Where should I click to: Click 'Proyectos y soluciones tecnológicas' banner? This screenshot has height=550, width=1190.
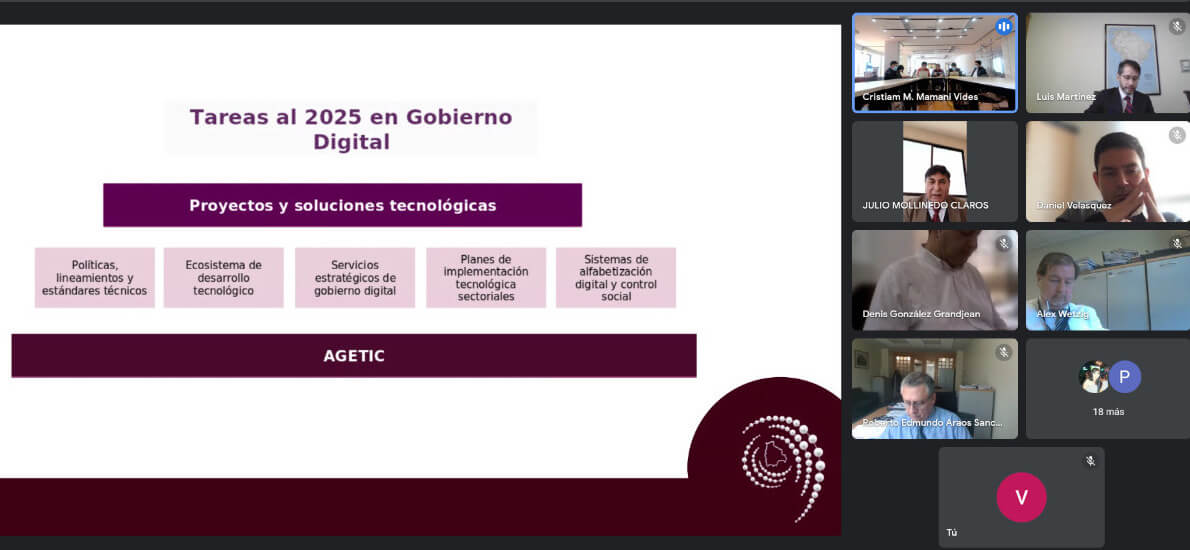coord(342,205)
